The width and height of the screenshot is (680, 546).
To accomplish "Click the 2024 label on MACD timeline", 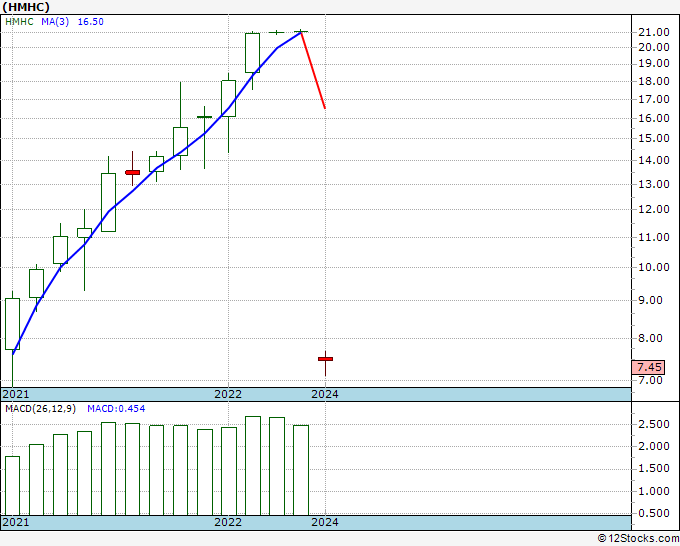I will (325, 522).
